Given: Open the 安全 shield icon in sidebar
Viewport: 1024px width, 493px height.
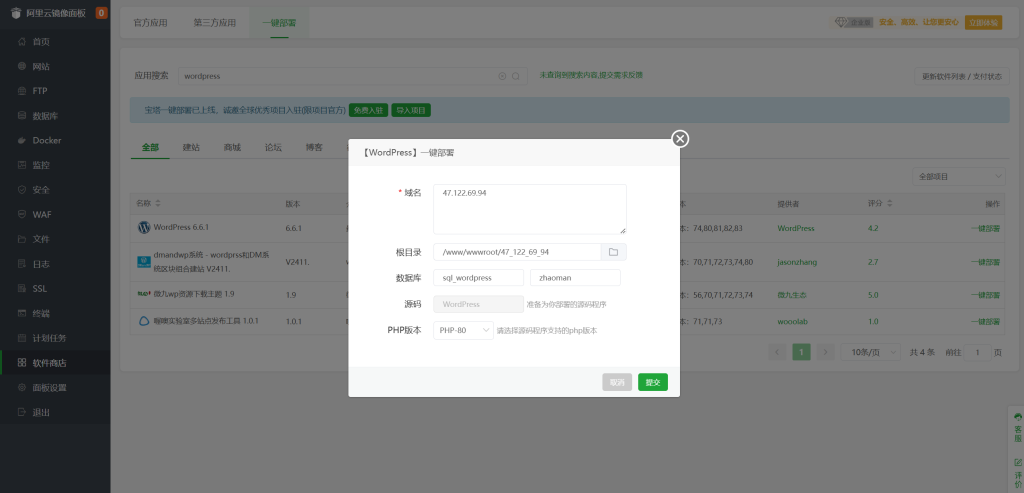Looking at the screenshot, I should (22, 190).
